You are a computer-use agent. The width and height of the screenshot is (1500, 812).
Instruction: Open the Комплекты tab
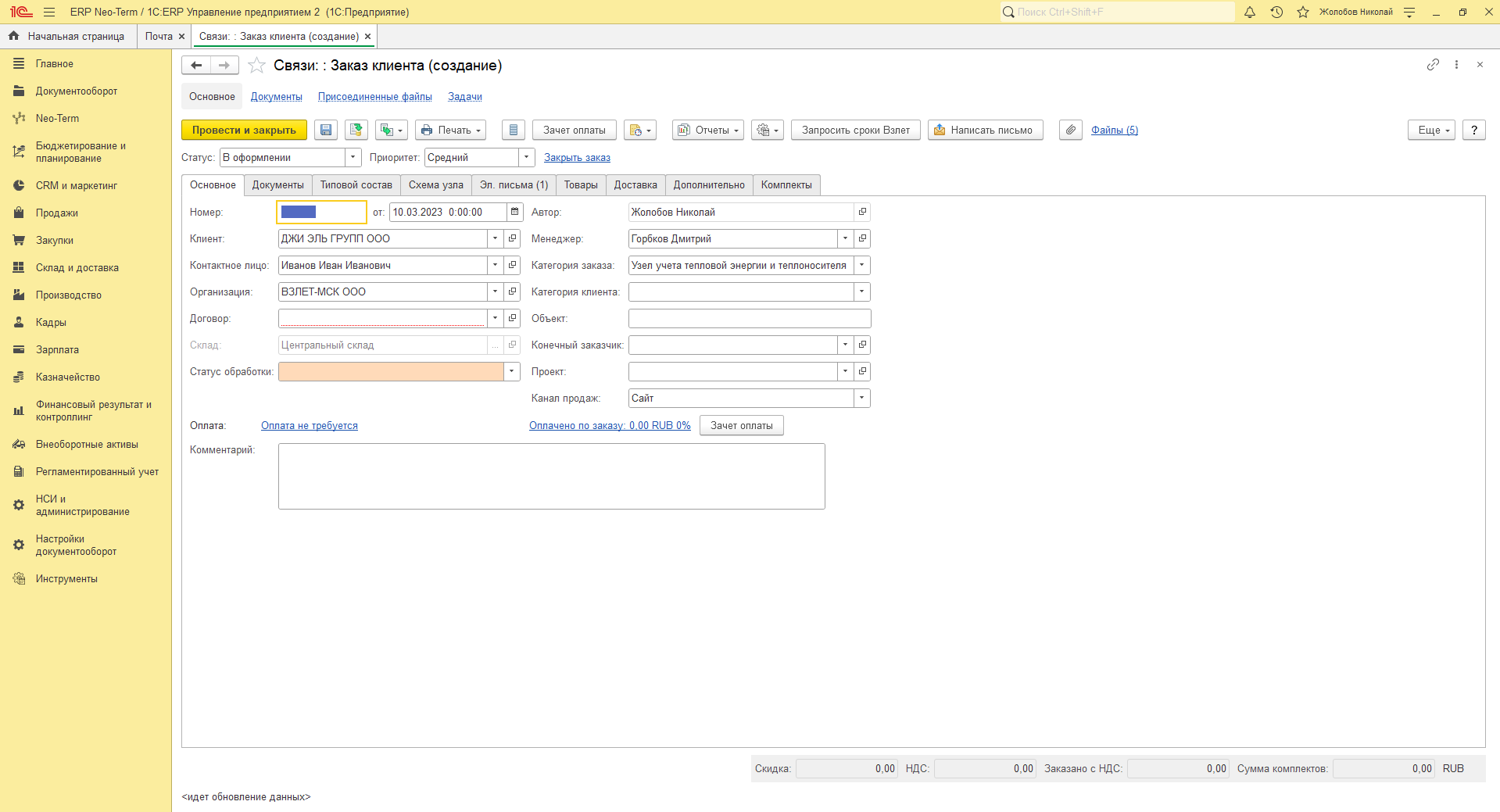pyautogui.click(x=786, y=185)
